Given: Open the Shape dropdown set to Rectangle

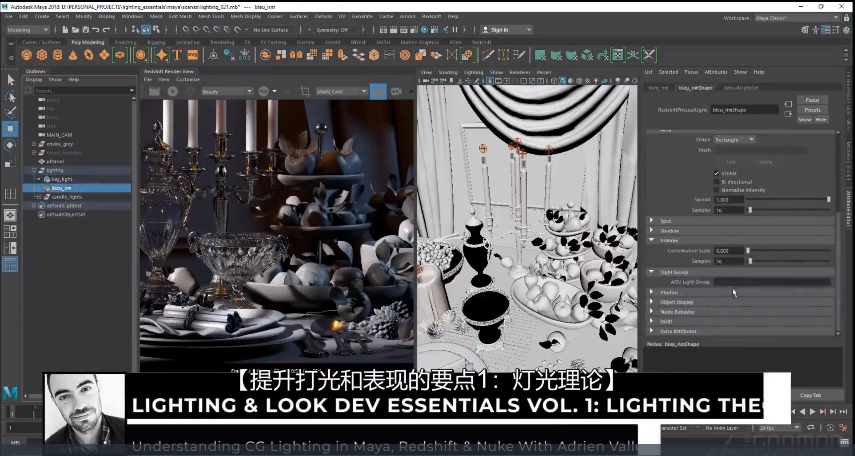Looking at the screenshot, I should tap(734, 140).
